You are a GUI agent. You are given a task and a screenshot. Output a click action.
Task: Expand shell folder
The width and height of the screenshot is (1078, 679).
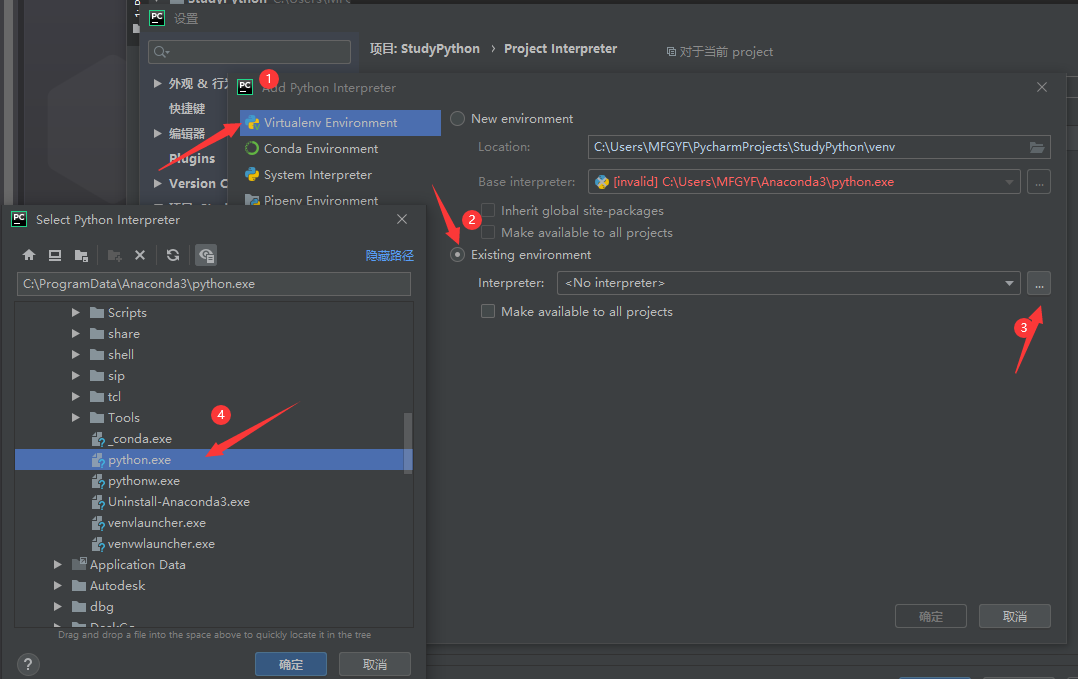(76, 355)
